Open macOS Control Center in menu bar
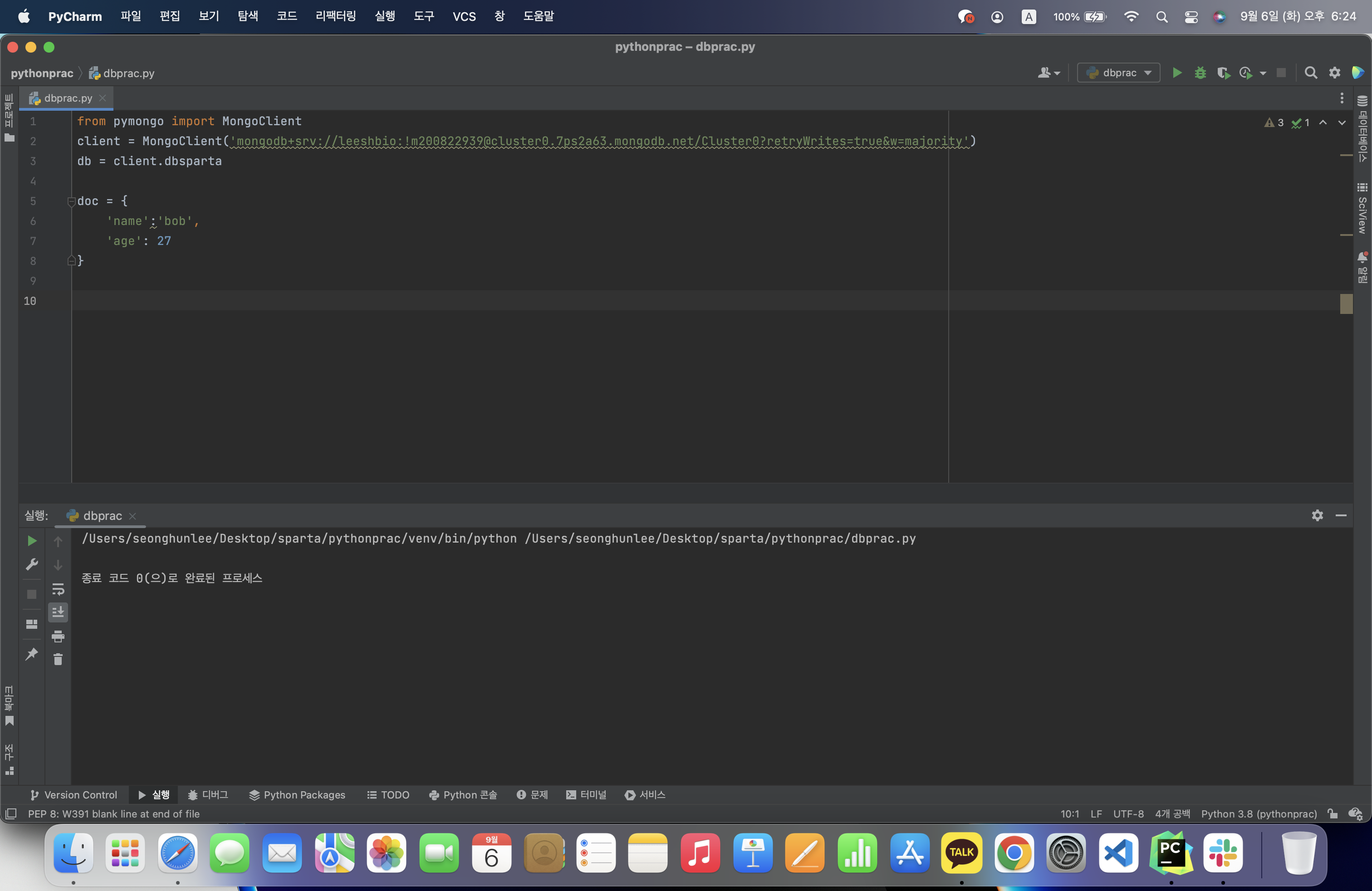Viewport: 1372px width, 891px height. pos(1191,17)
